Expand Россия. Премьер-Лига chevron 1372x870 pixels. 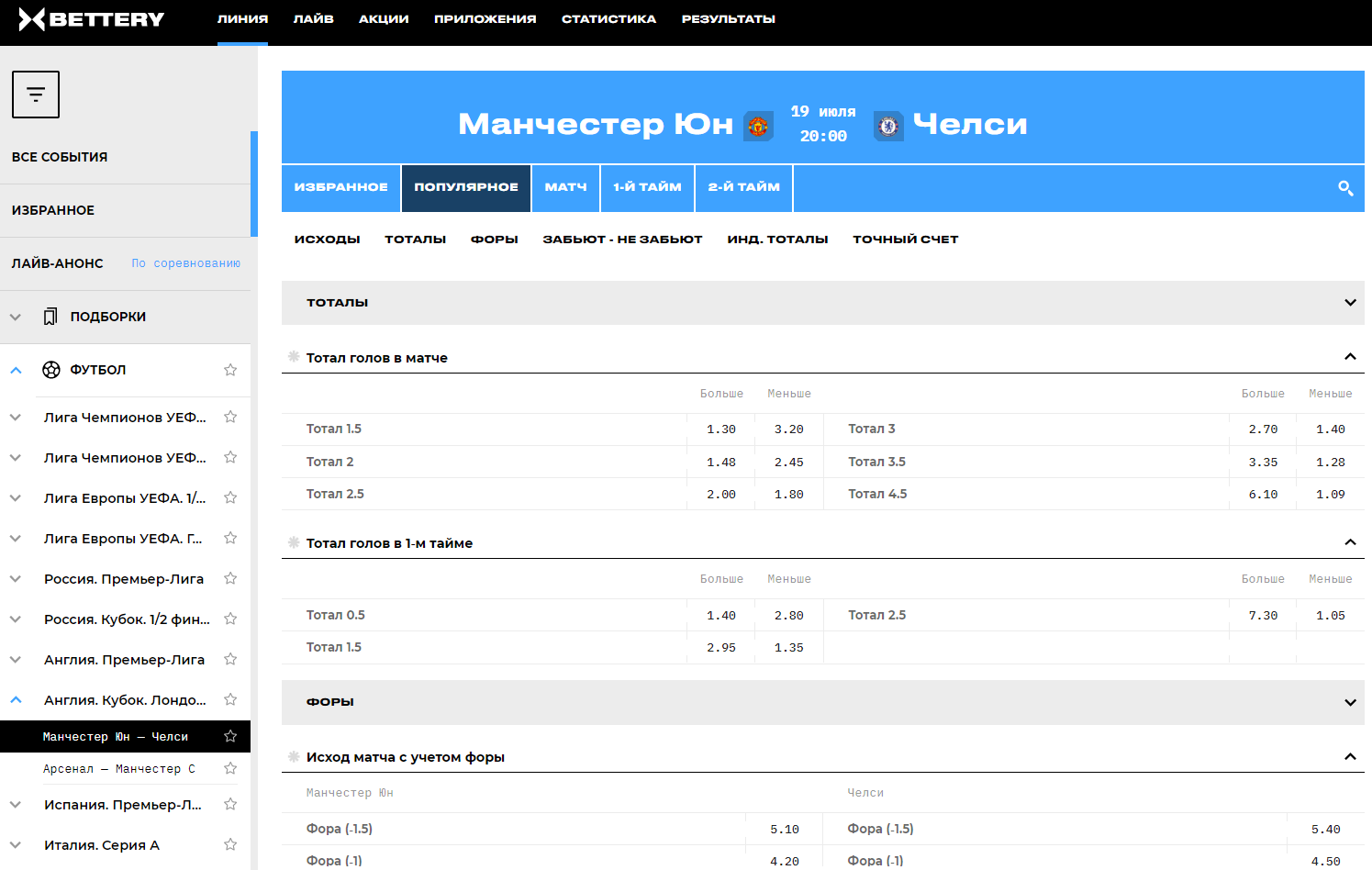pos(16,578)
